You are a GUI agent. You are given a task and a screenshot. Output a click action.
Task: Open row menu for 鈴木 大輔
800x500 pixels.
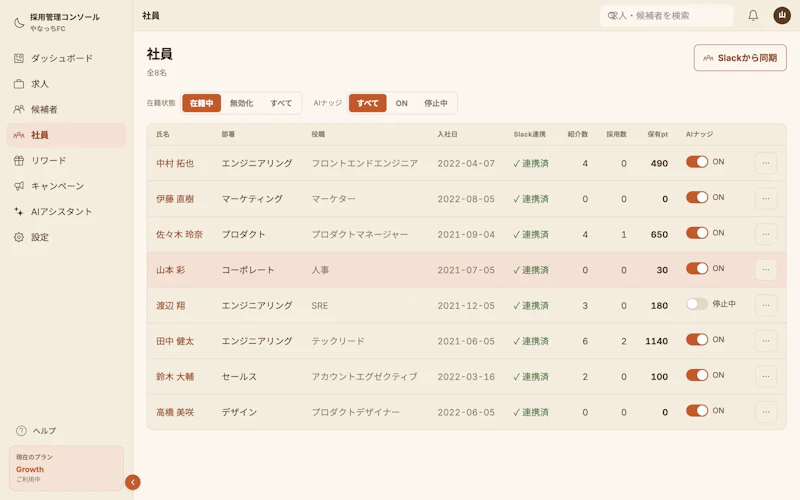pyautogui.click(x=766, y=376)
